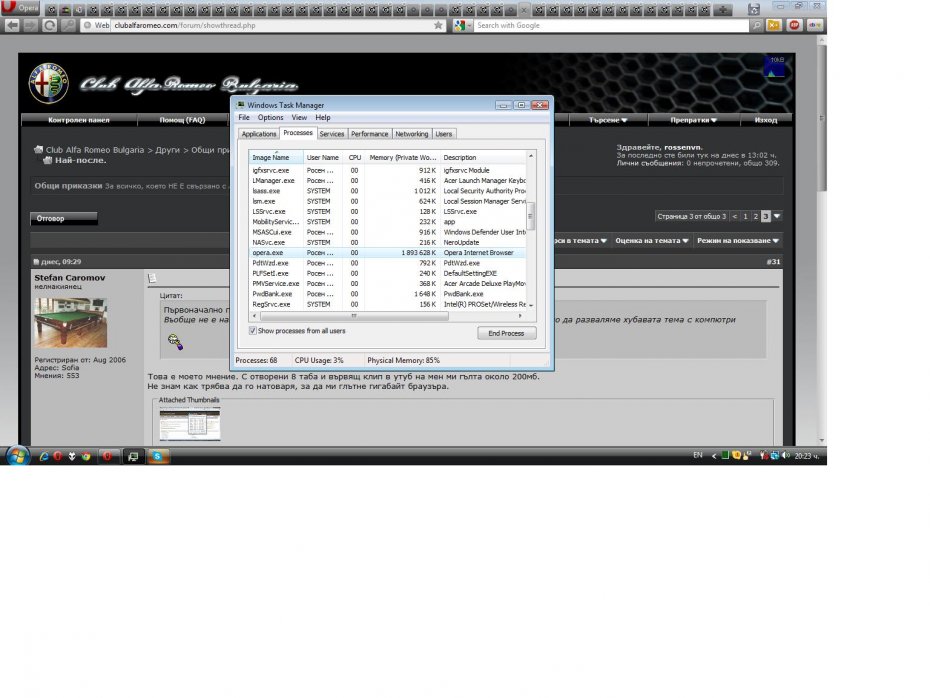Screen dimensions: 930x698
Task: Switch to the Performance tab
Action: tap(369, 134)
